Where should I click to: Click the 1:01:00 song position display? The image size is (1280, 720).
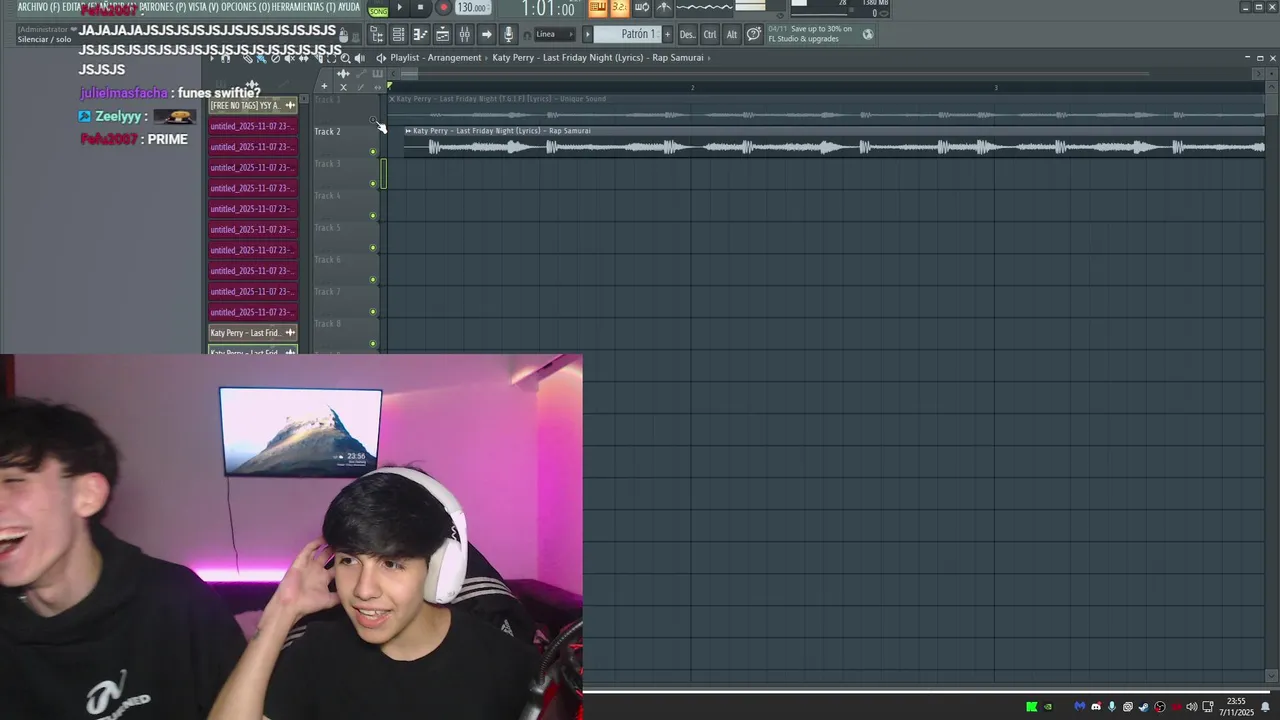coord(548,9)
